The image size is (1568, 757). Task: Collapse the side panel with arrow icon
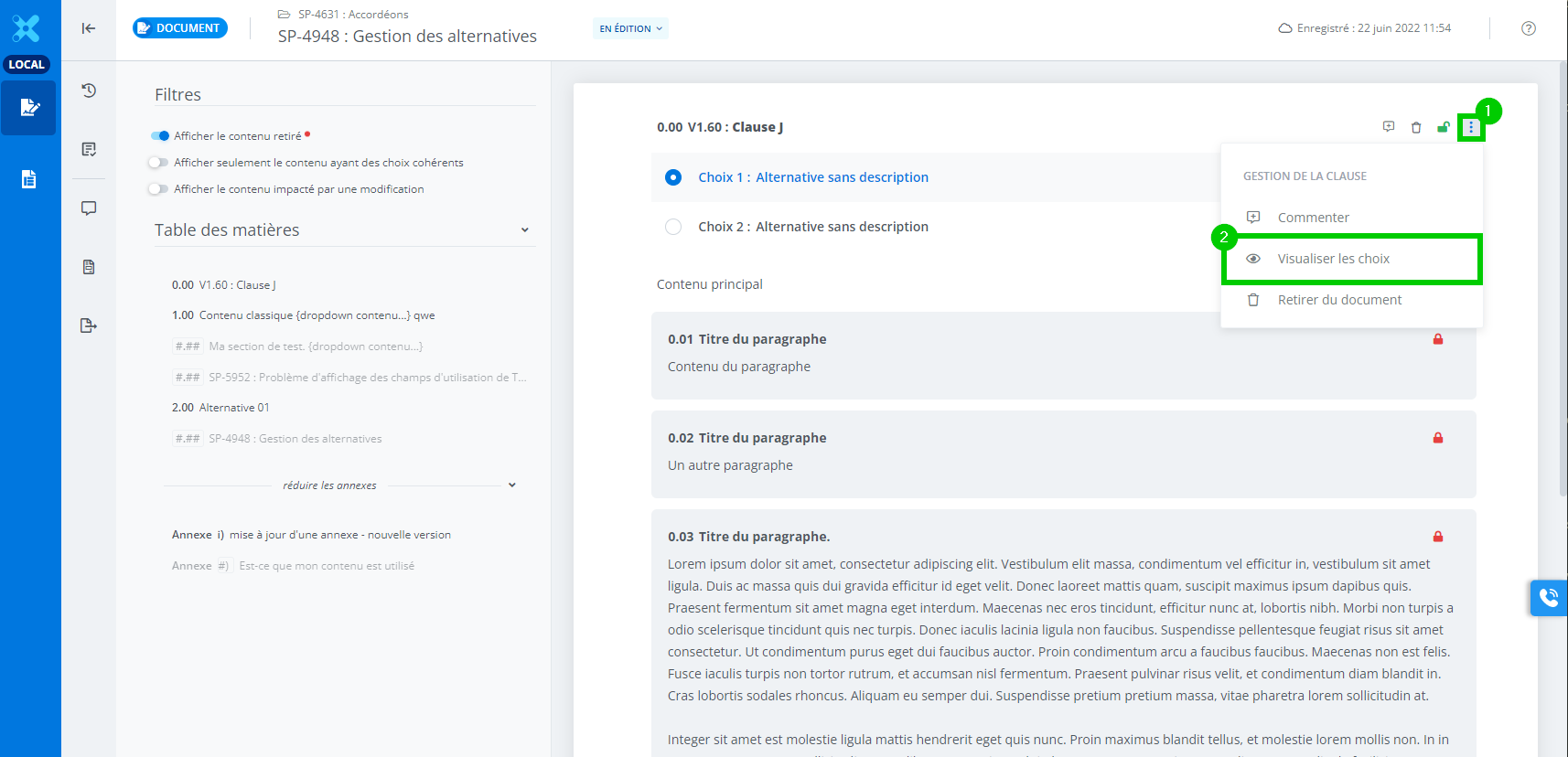coord(89,28)
